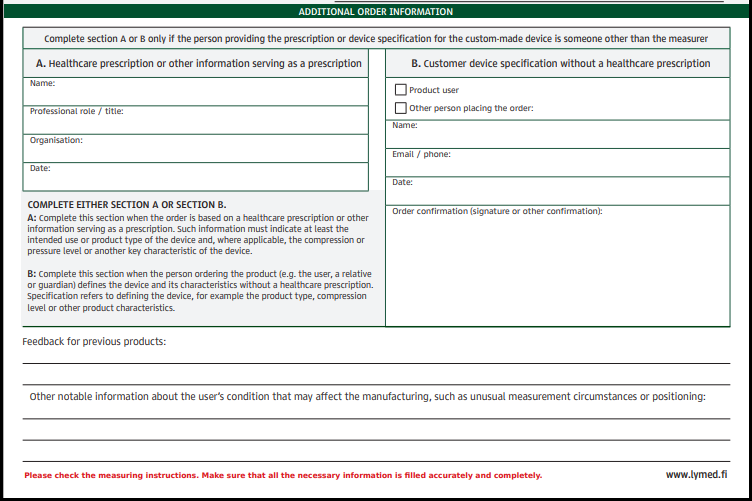Click the red measuring instructions reminder text
The width and height of the screenshot is (752, 501).
click(283, 476)
